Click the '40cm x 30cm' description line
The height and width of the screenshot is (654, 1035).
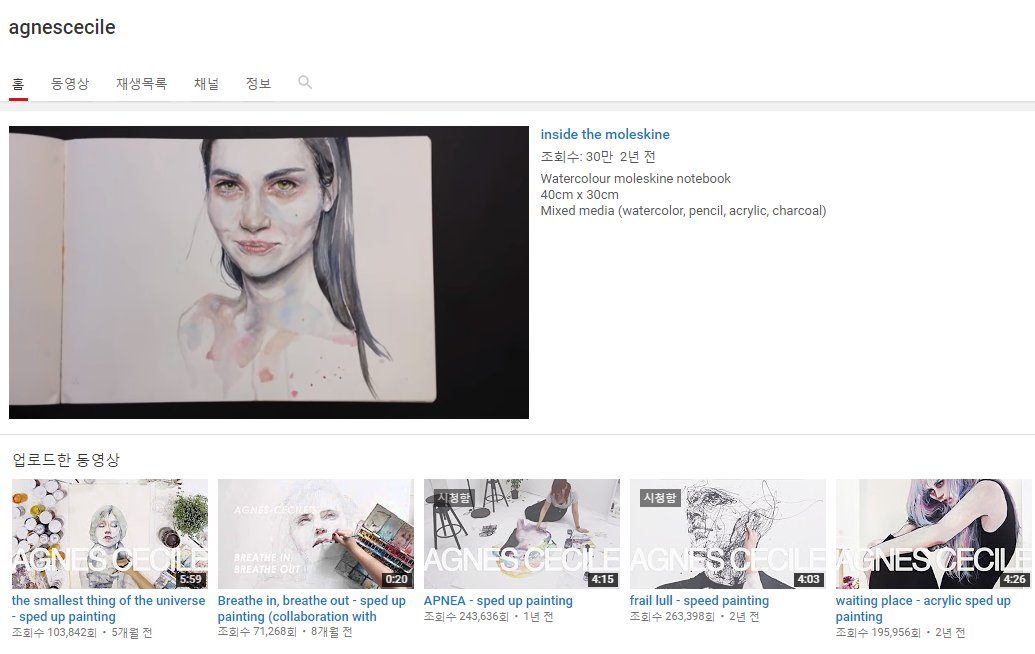point(580,195)
